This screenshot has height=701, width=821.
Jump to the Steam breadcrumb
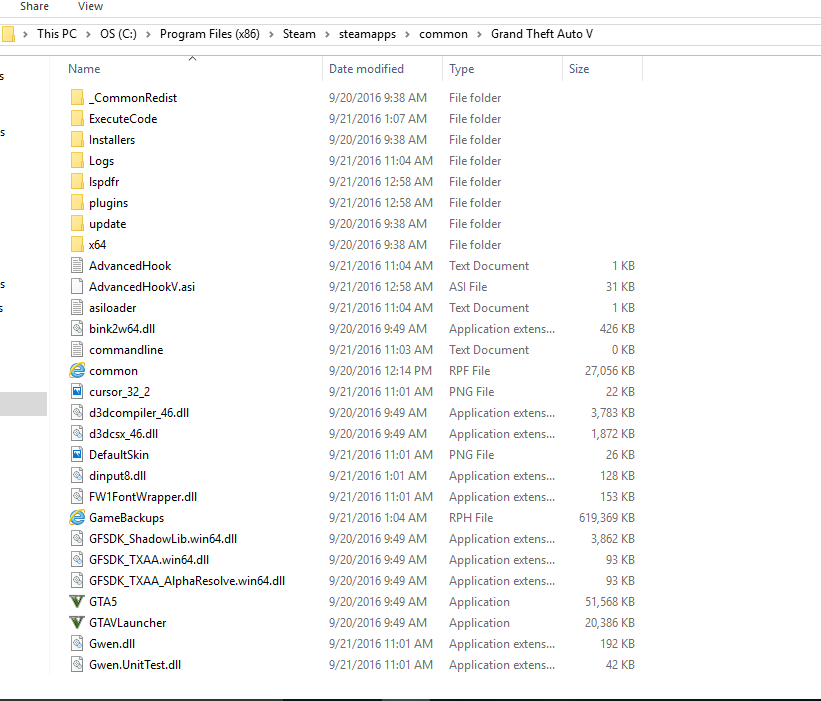click(299, 34)
